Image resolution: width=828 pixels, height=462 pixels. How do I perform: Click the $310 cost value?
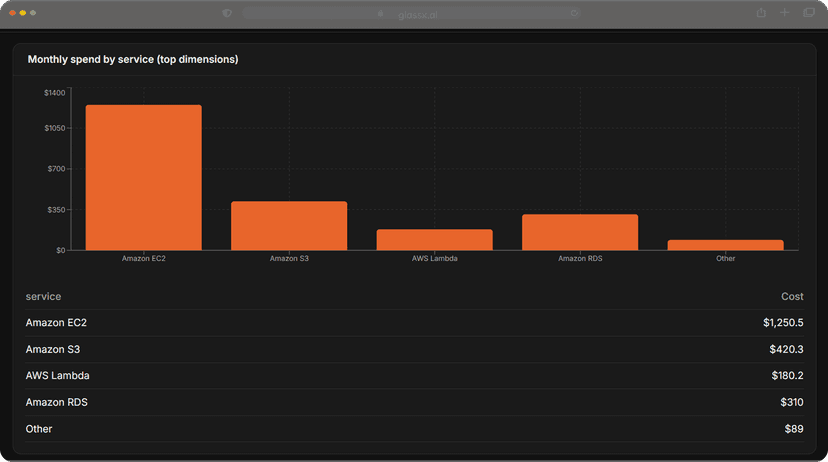[x=792, y=402]
